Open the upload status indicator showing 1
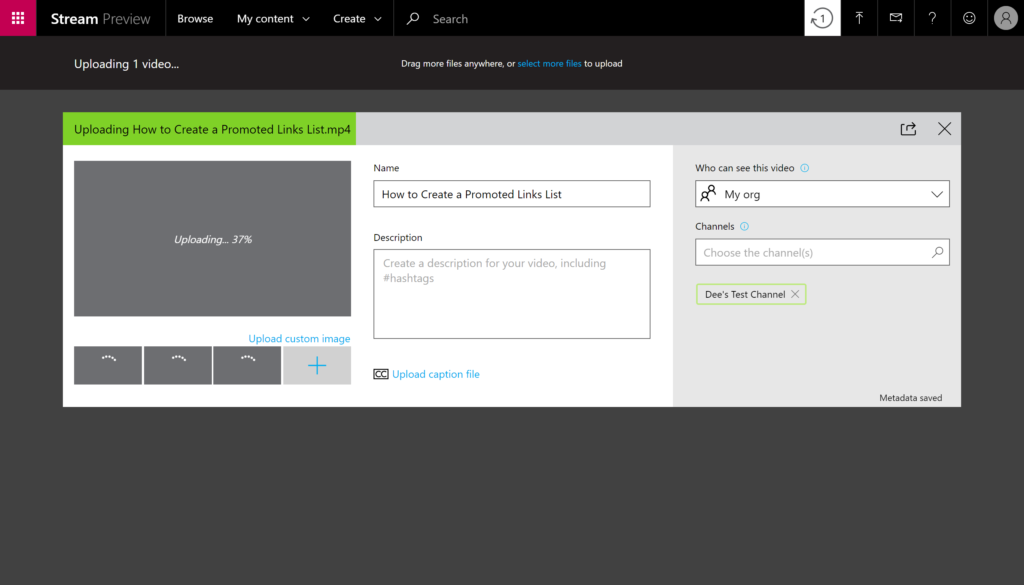The width and height of the screenshot is (1024, 585). (x=822, y=18)
